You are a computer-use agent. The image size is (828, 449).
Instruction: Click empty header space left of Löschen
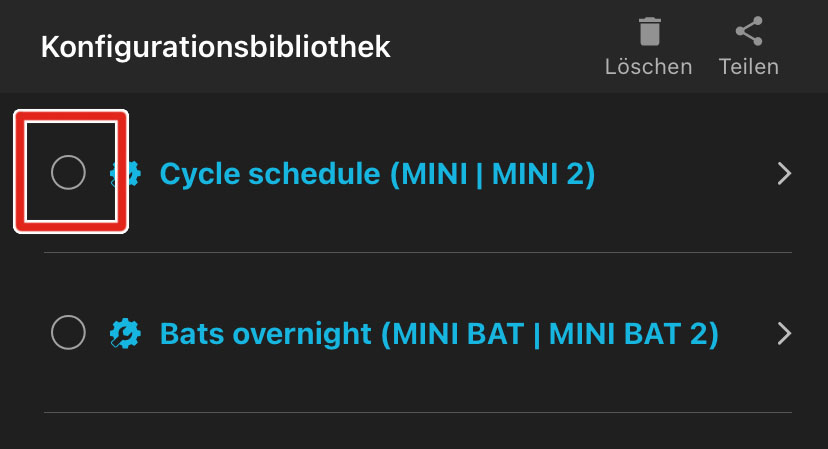[500, 46]
